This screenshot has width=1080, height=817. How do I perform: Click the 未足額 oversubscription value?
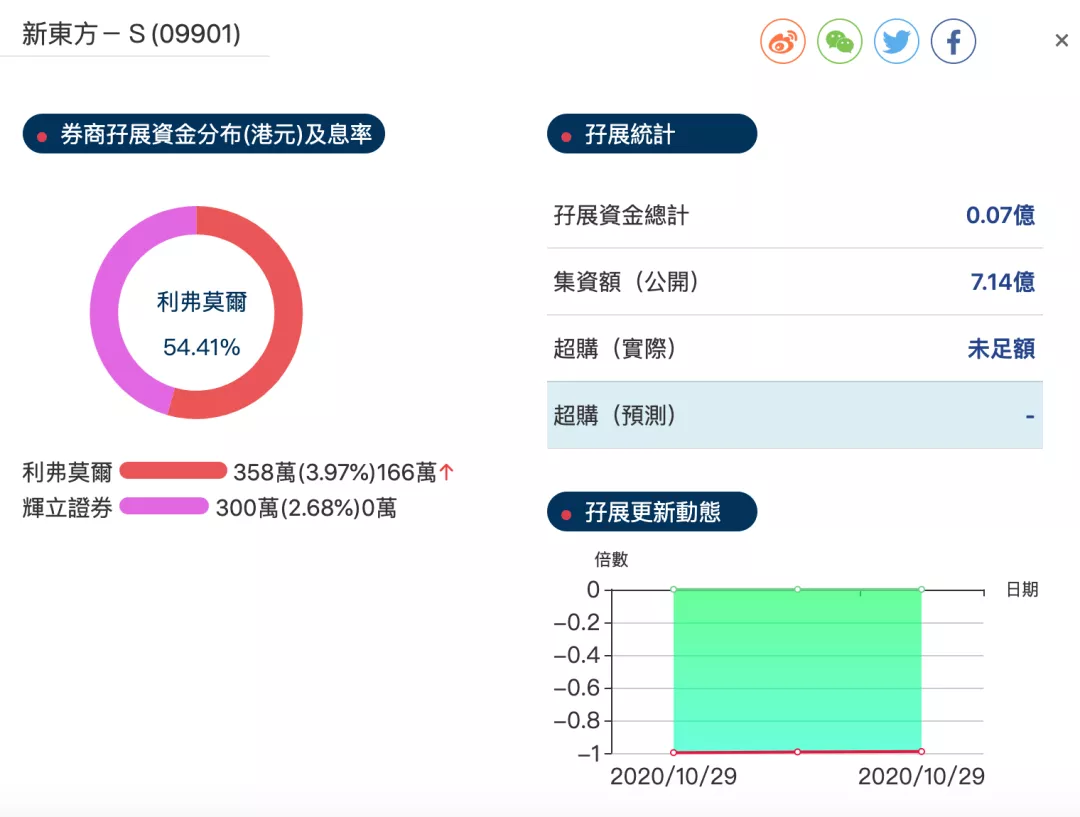(x=1000, y=349)
